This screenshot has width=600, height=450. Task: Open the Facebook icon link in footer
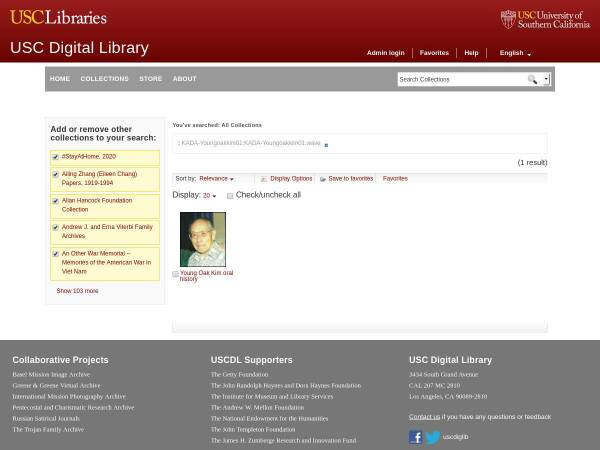coord(416,437)
